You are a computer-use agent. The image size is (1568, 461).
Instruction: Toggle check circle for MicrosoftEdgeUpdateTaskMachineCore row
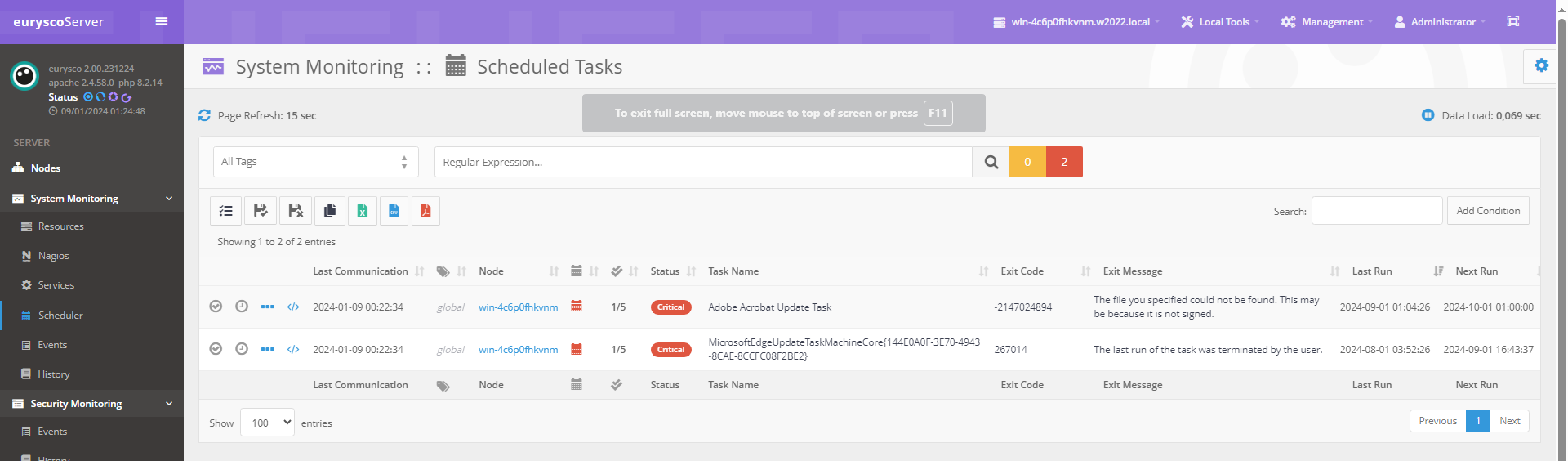point(216,349)
